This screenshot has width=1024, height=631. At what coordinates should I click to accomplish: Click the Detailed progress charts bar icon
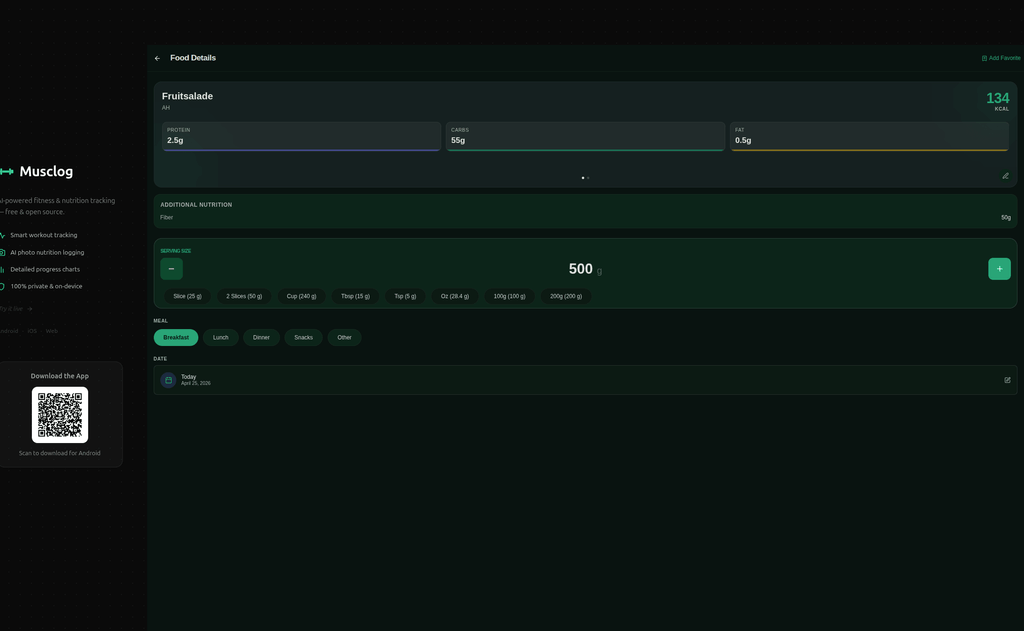[4, 269]
